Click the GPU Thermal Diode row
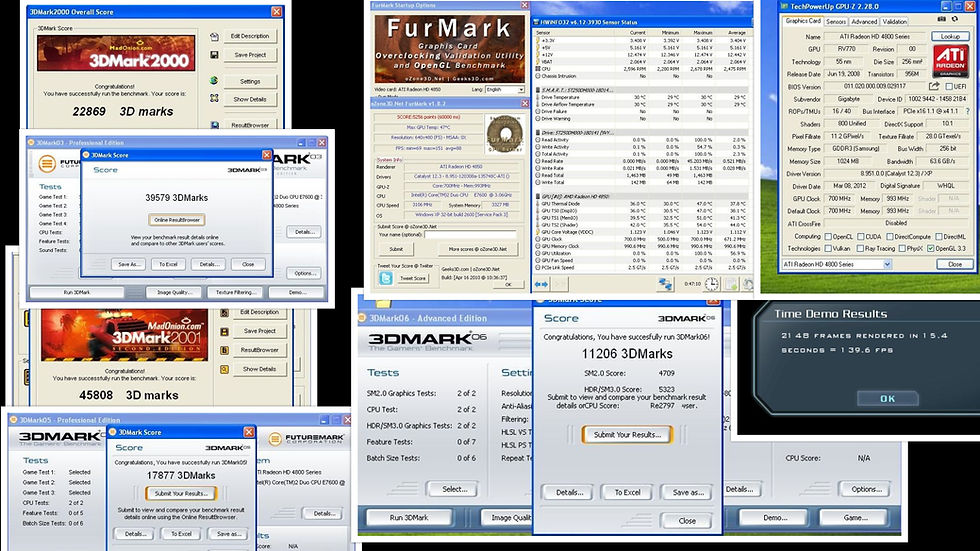This screenshot has width=980, height=551. tap(641, 204)
